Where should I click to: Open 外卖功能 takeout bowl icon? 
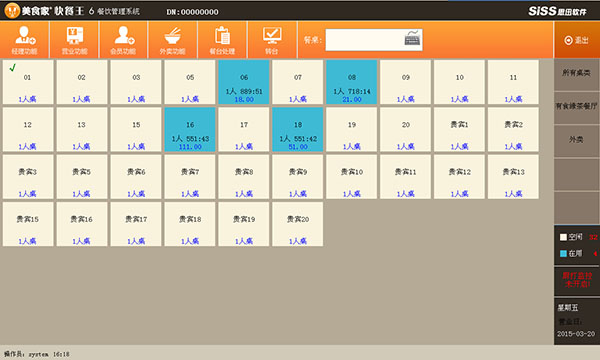point(173,40)
